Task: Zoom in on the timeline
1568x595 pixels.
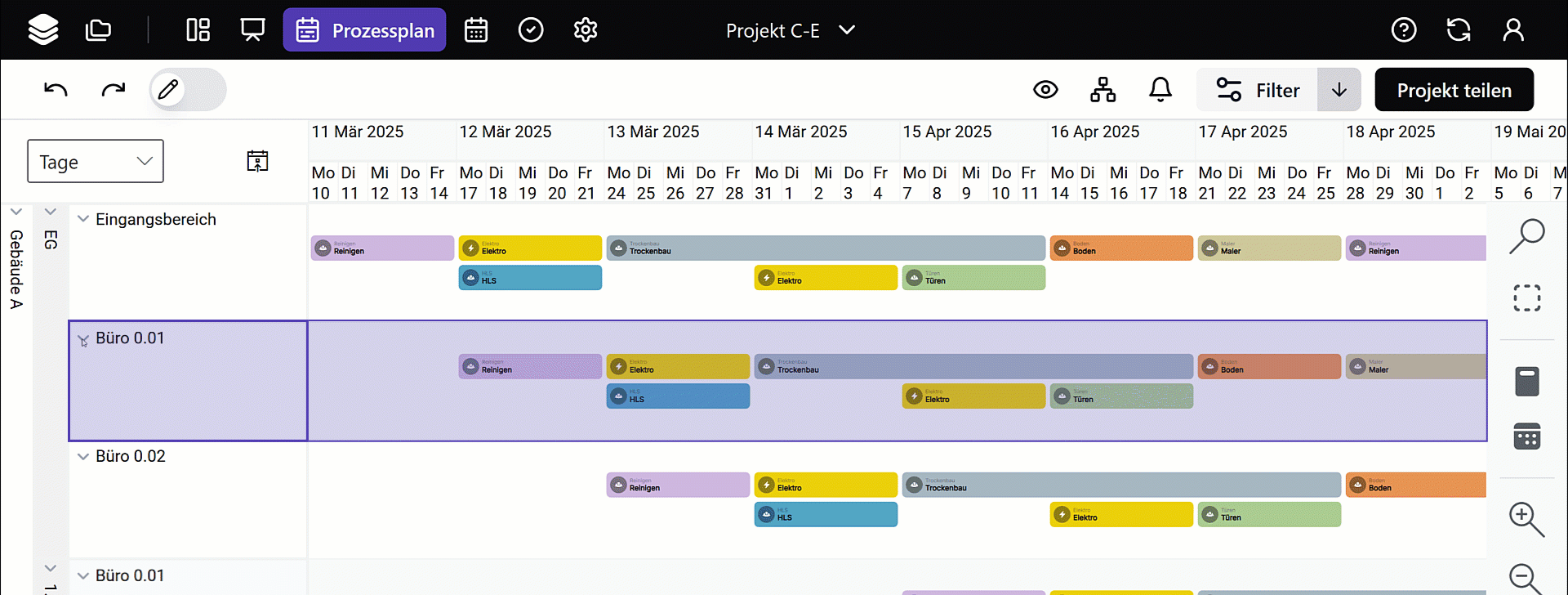Action: point(1526,519)
